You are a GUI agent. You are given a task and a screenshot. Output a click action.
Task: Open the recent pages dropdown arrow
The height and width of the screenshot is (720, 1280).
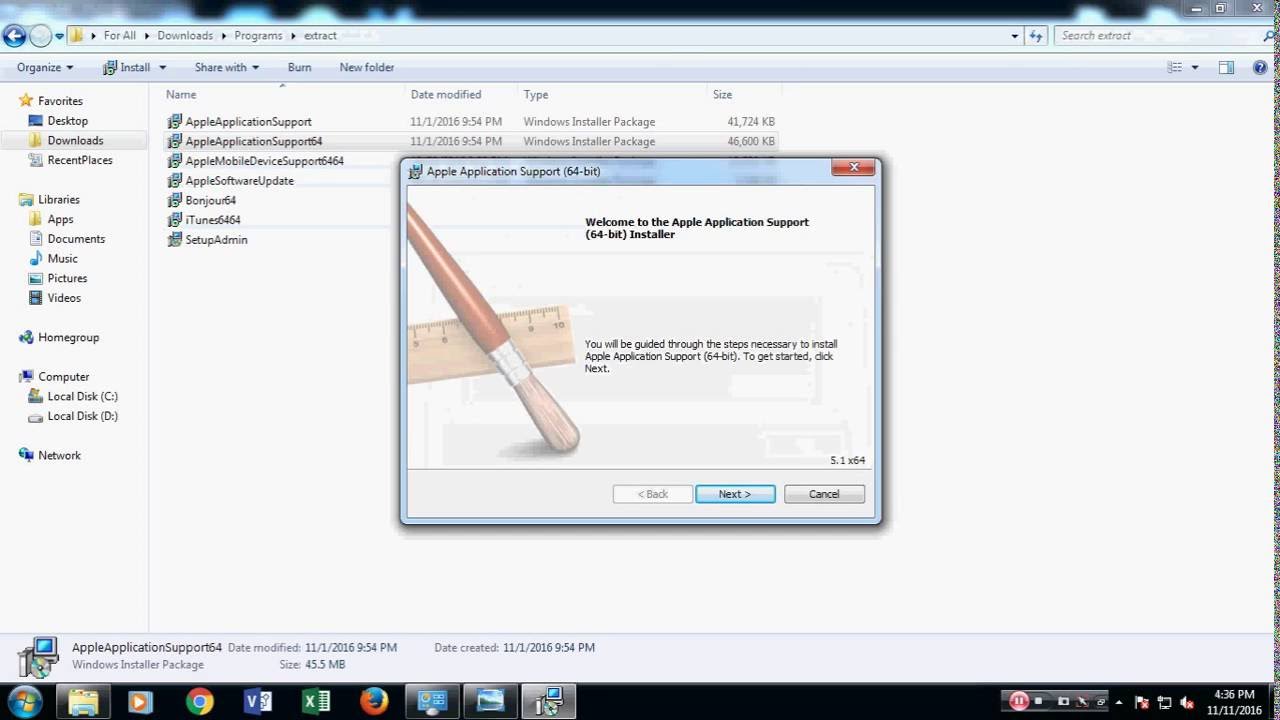59,36
